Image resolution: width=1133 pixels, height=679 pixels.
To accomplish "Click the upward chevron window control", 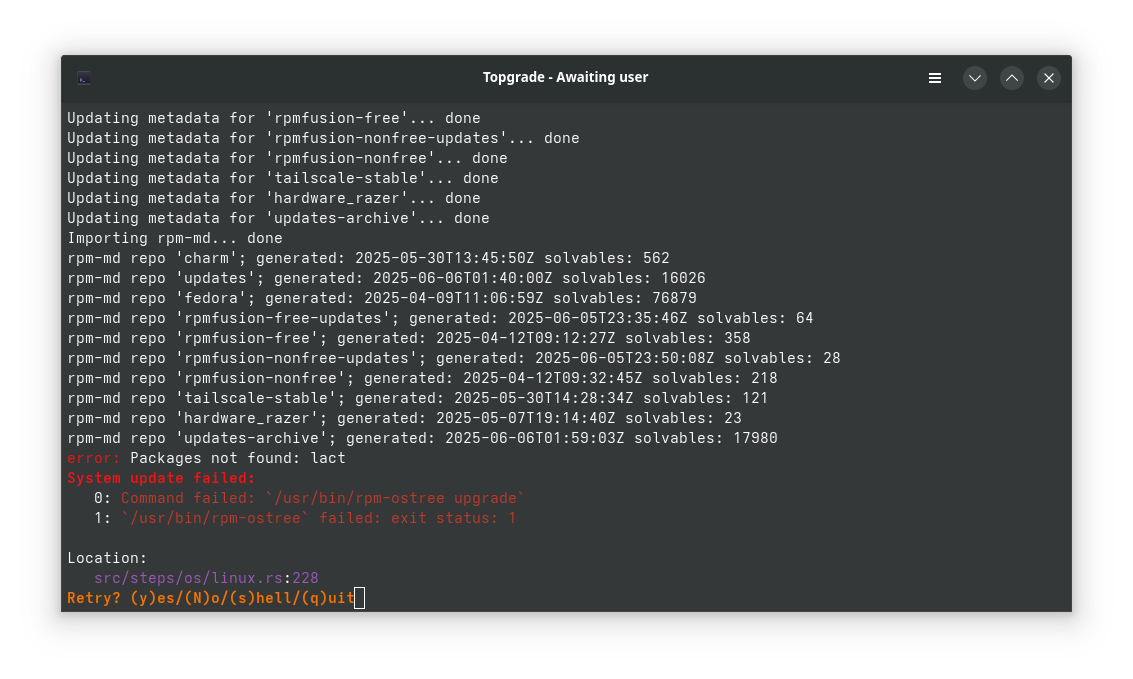I will [1011, 77].
